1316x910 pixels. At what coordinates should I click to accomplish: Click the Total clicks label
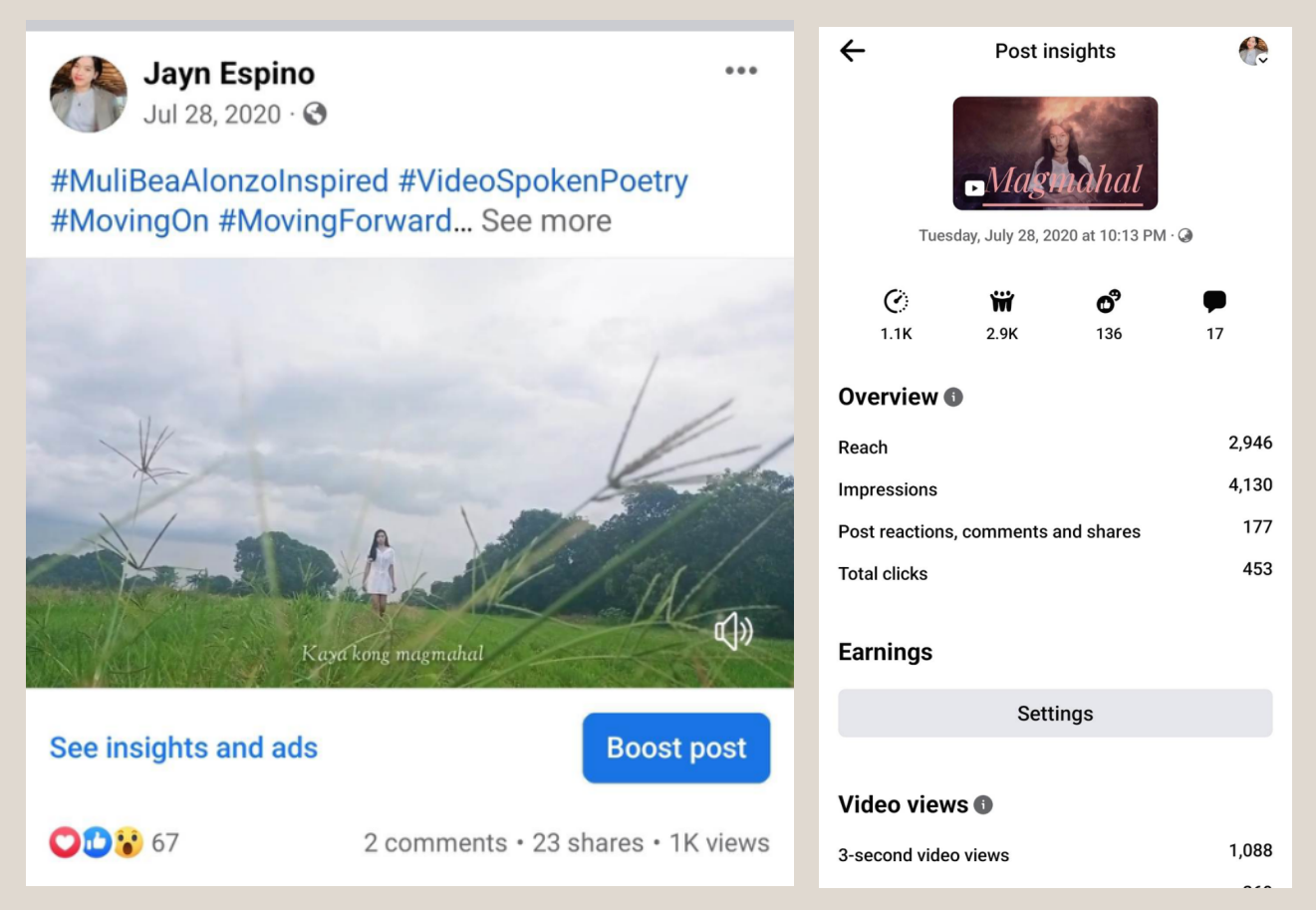point(883,573)
